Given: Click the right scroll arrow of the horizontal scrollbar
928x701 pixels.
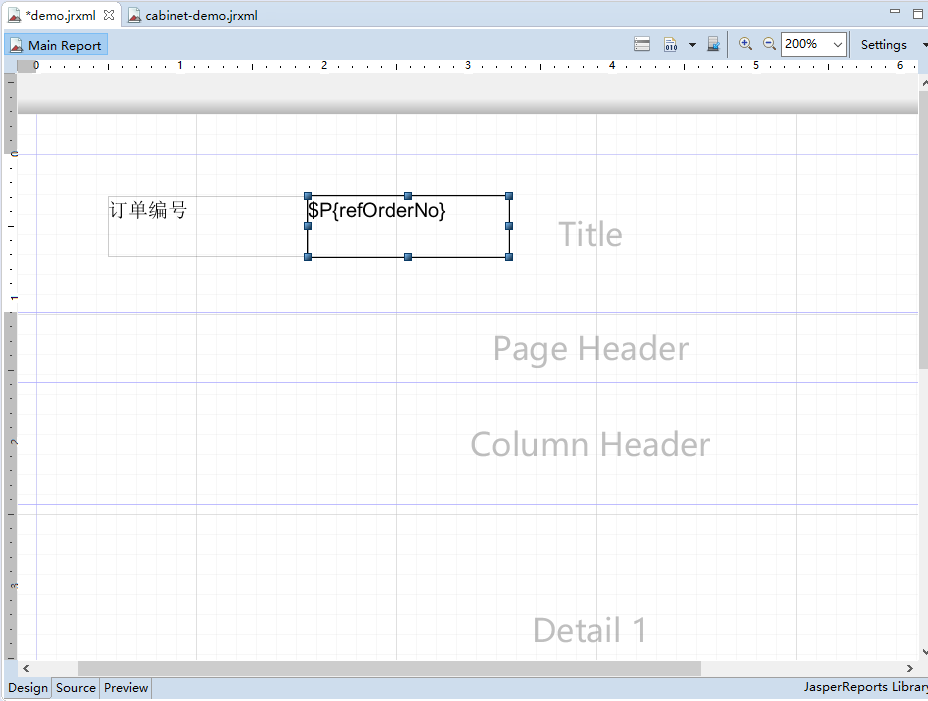Looking at the screenshot, I should (910, 668).
